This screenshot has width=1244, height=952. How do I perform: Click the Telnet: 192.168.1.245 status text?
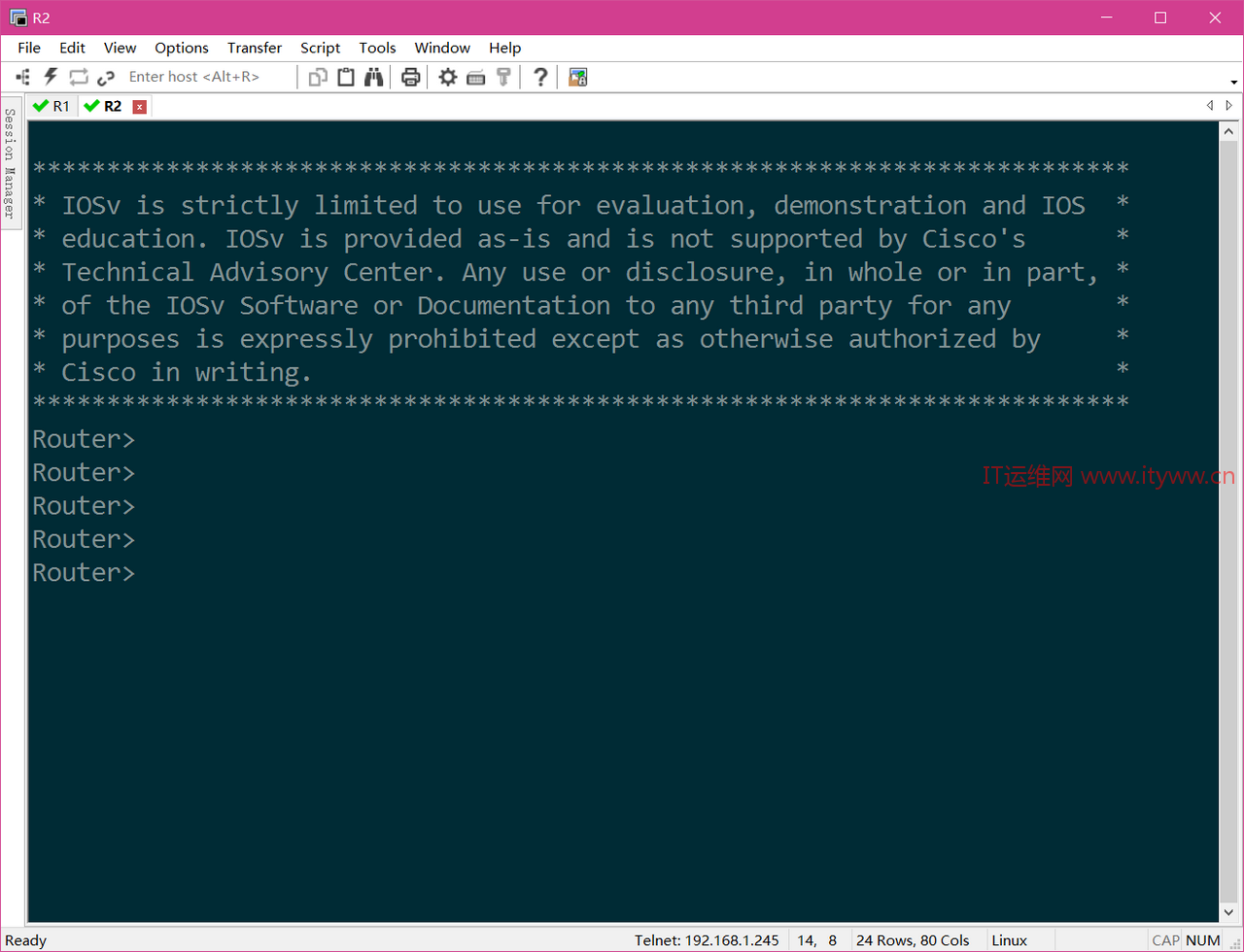coord(707,940)
